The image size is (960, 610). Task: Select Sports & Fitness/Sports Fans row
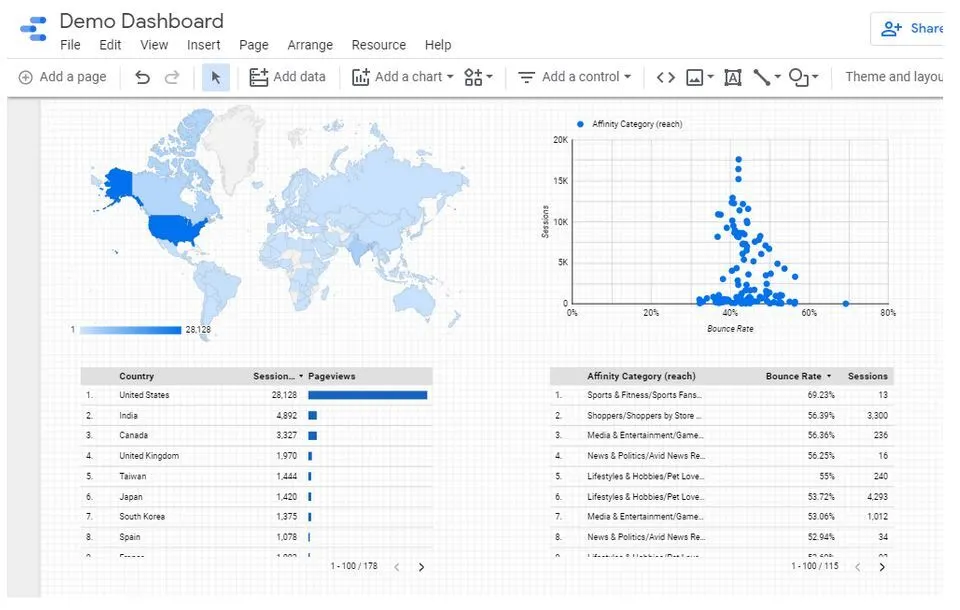tap(722, 395)
